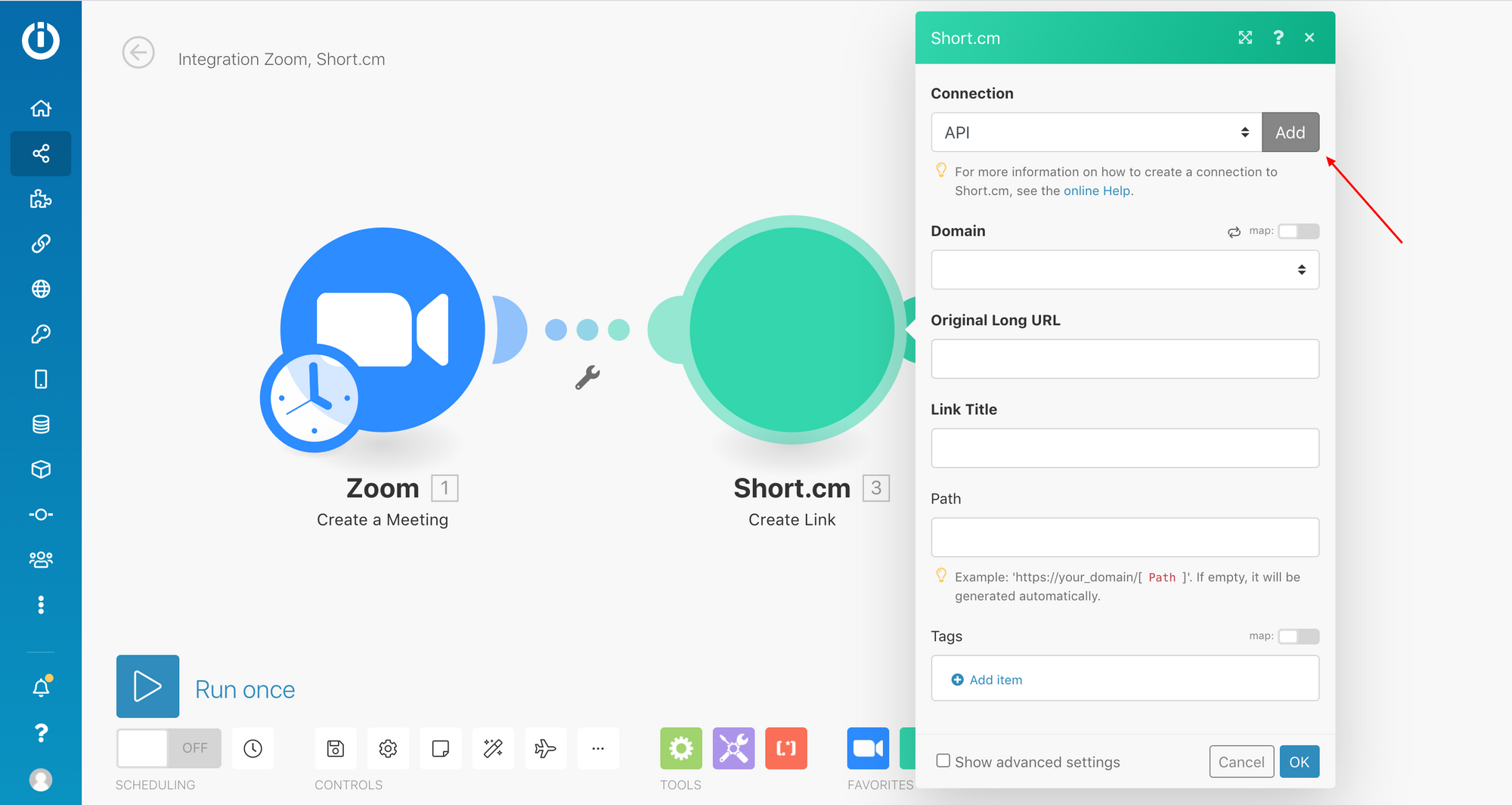Image resolution: width=1512 pixels, height=805 pixels.
Task: Open the Teams people icon in sidebar
Action: click(x=41, y=559)
